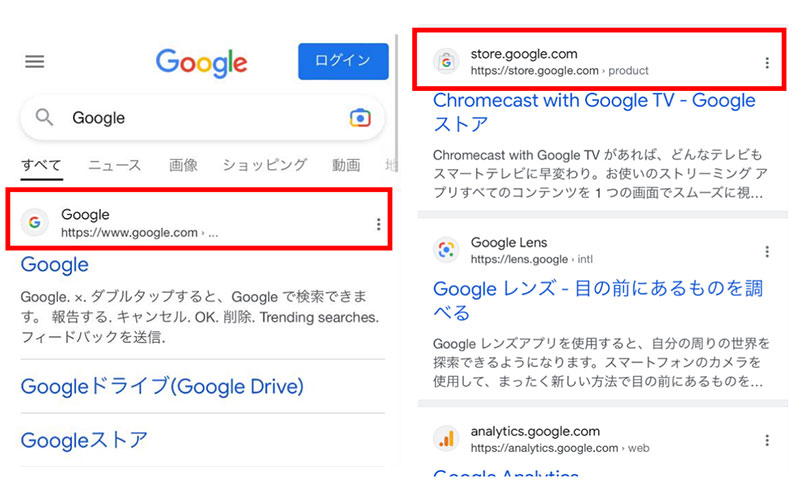This screenshot has width=800, height=497.
Task: Open the Googleストア sitelink
Action: click(84, 440)
